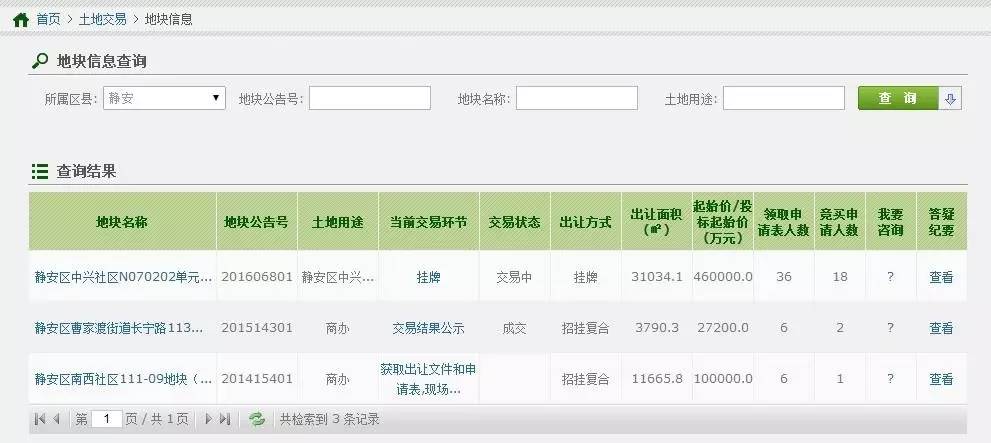Focus the 地块名称 input field
This screenshot has width=991, height=443.
[576, 98]
